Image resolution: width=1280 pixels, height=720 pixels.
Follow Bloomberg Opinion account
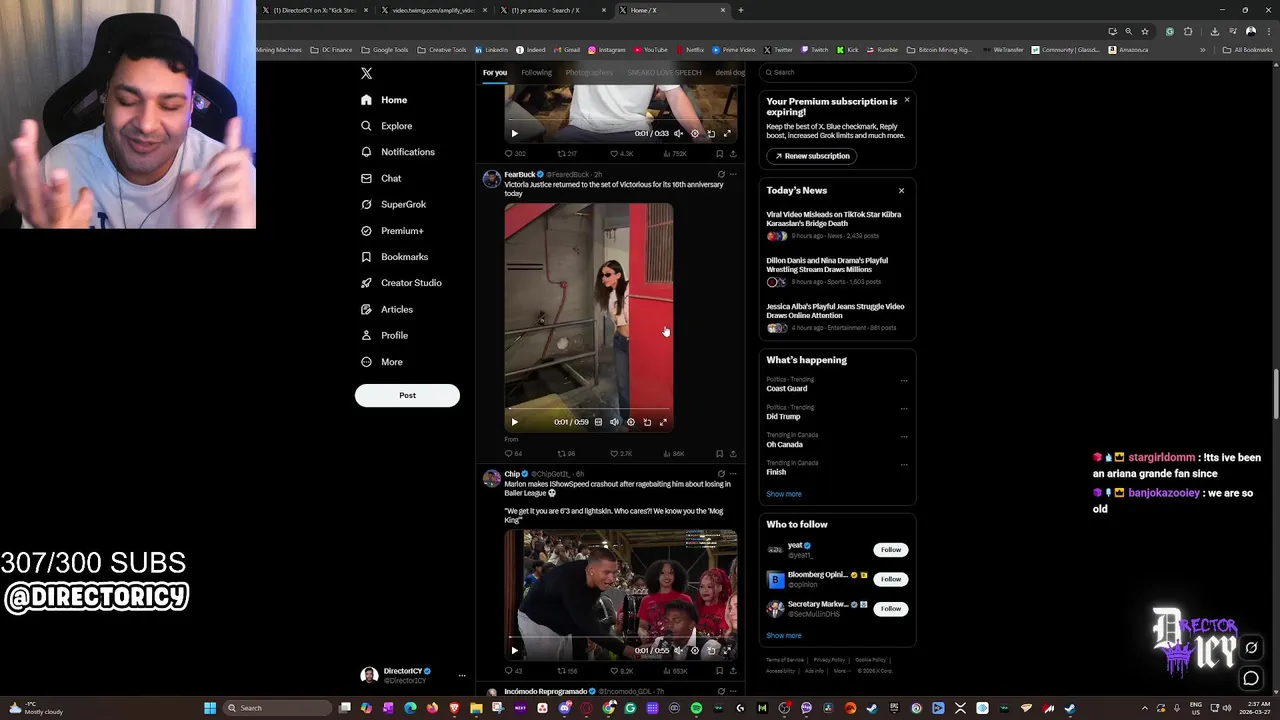pos(891,579)
